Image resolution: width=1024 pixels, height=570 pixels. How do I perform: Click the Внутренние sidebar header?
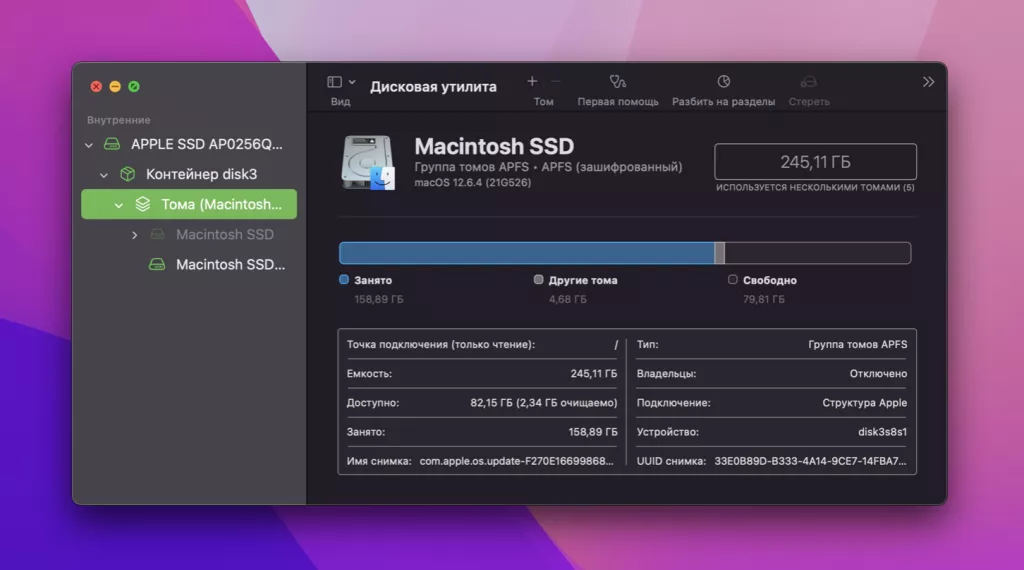tap(119, 120)
